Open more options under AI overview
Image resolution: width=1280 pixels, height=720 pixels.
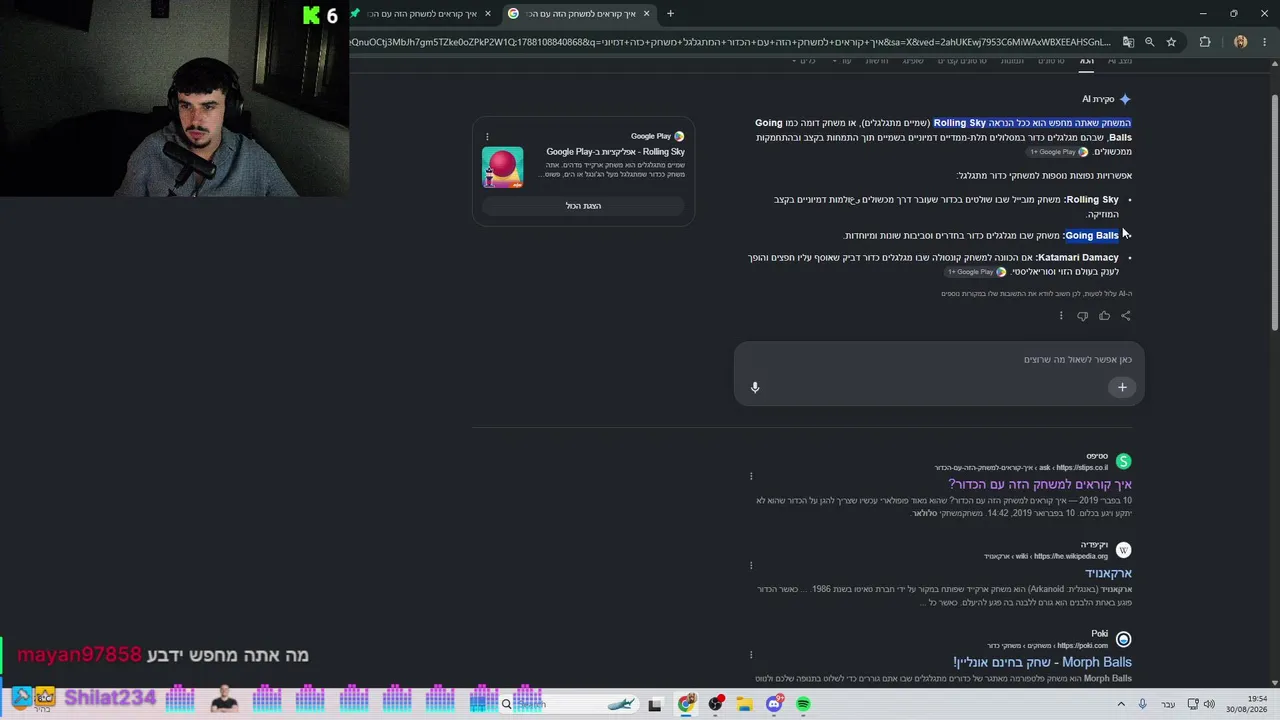coord(1061,316)
